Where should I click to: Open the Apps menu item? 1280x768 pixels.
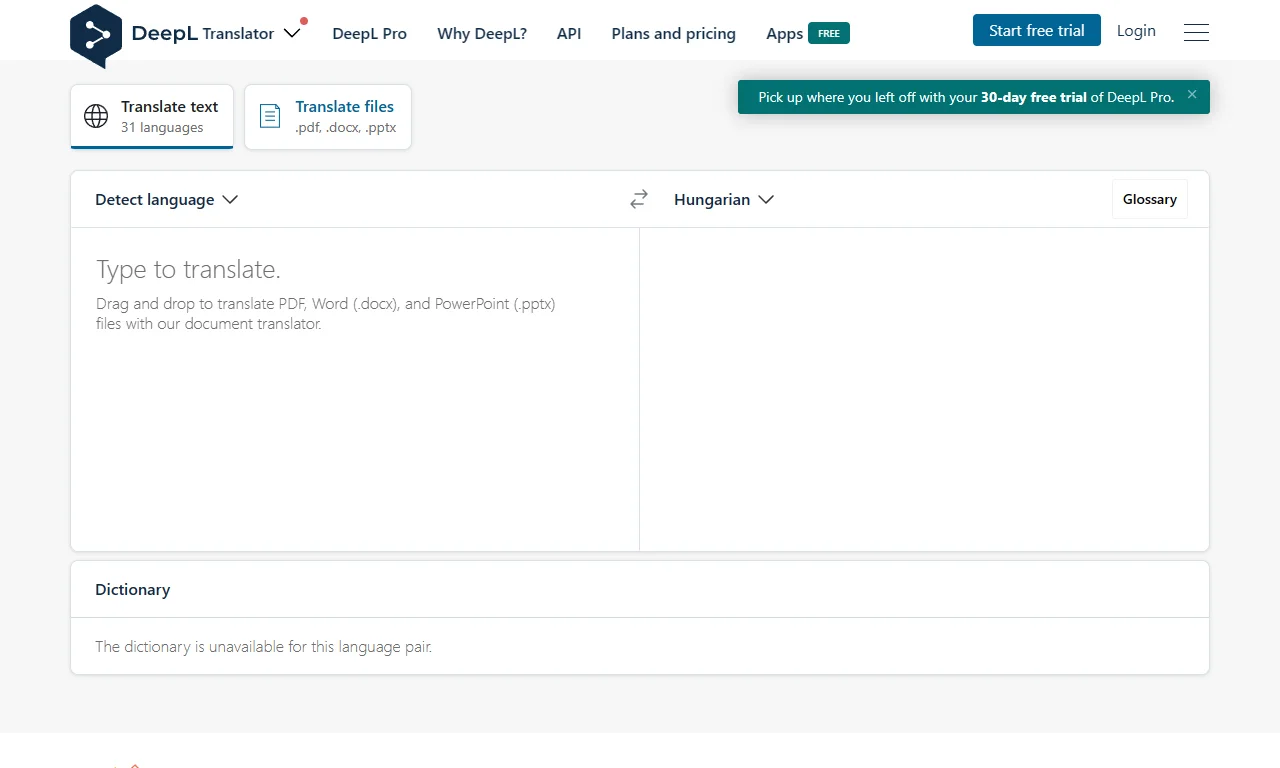point(784,33)
